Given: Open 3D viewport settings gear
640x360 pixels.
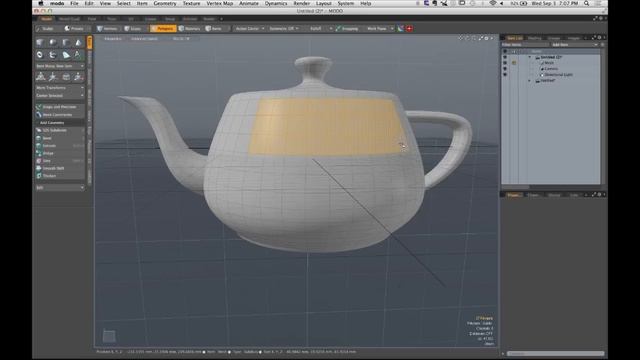Looking at the screenshot, I should point(487,38).
